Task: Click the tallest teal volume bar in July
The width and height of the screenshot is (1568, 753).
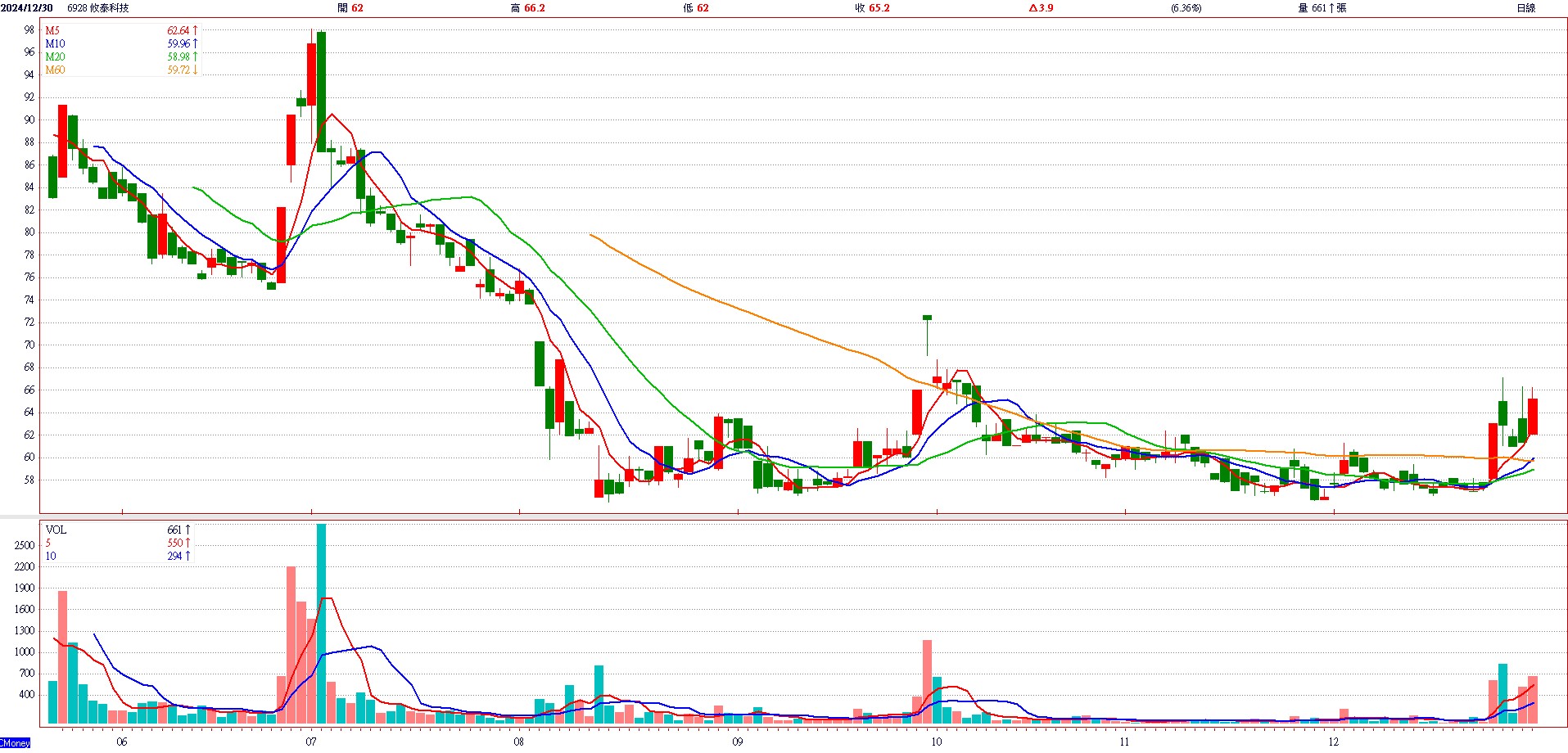Action: pos(321,624)
